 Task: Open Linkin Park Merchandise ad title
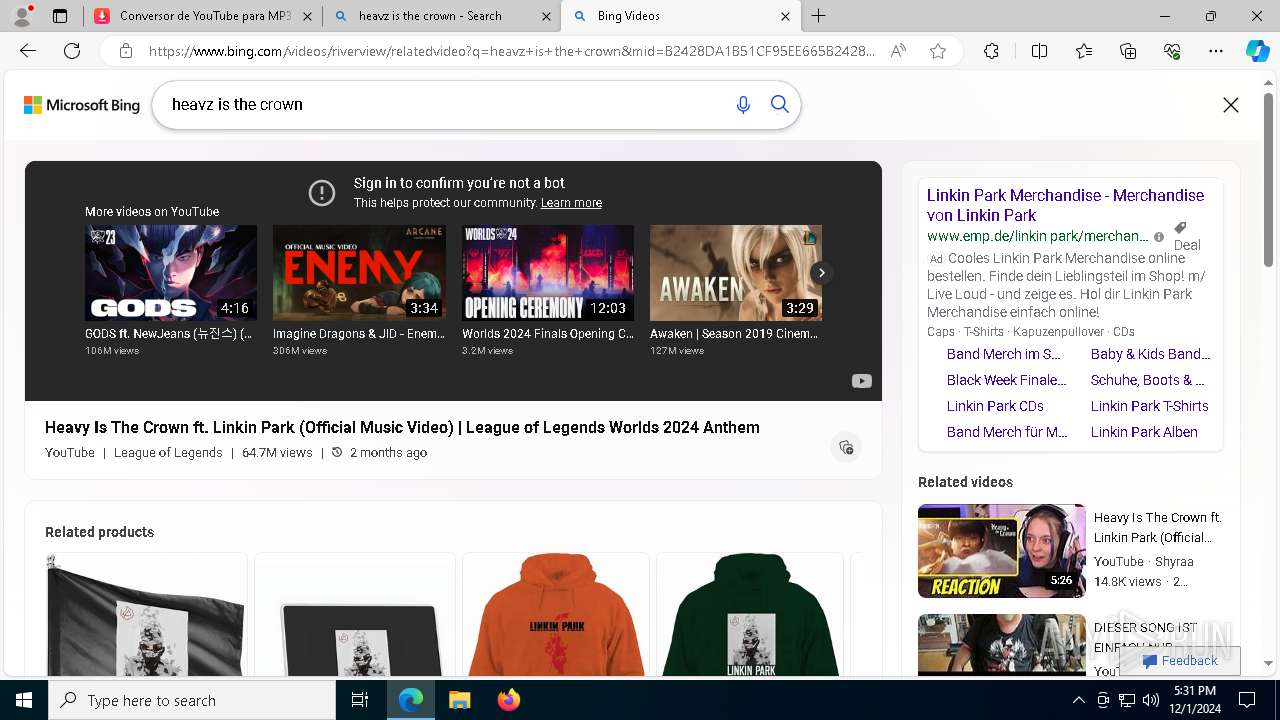(1065, 205)
